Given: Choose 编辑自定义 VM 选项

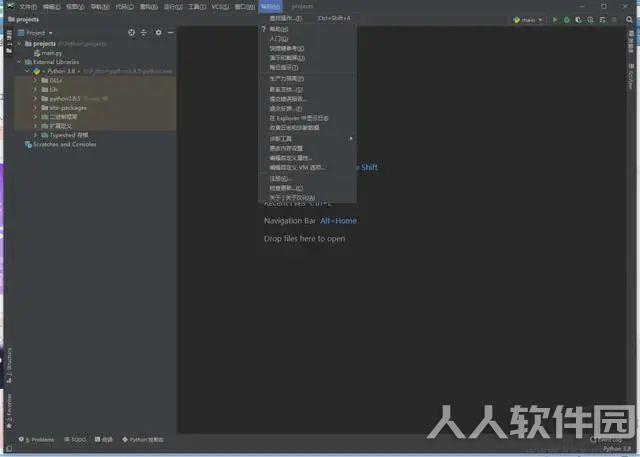Looking at the screenshot, I should tap(307, 167).
